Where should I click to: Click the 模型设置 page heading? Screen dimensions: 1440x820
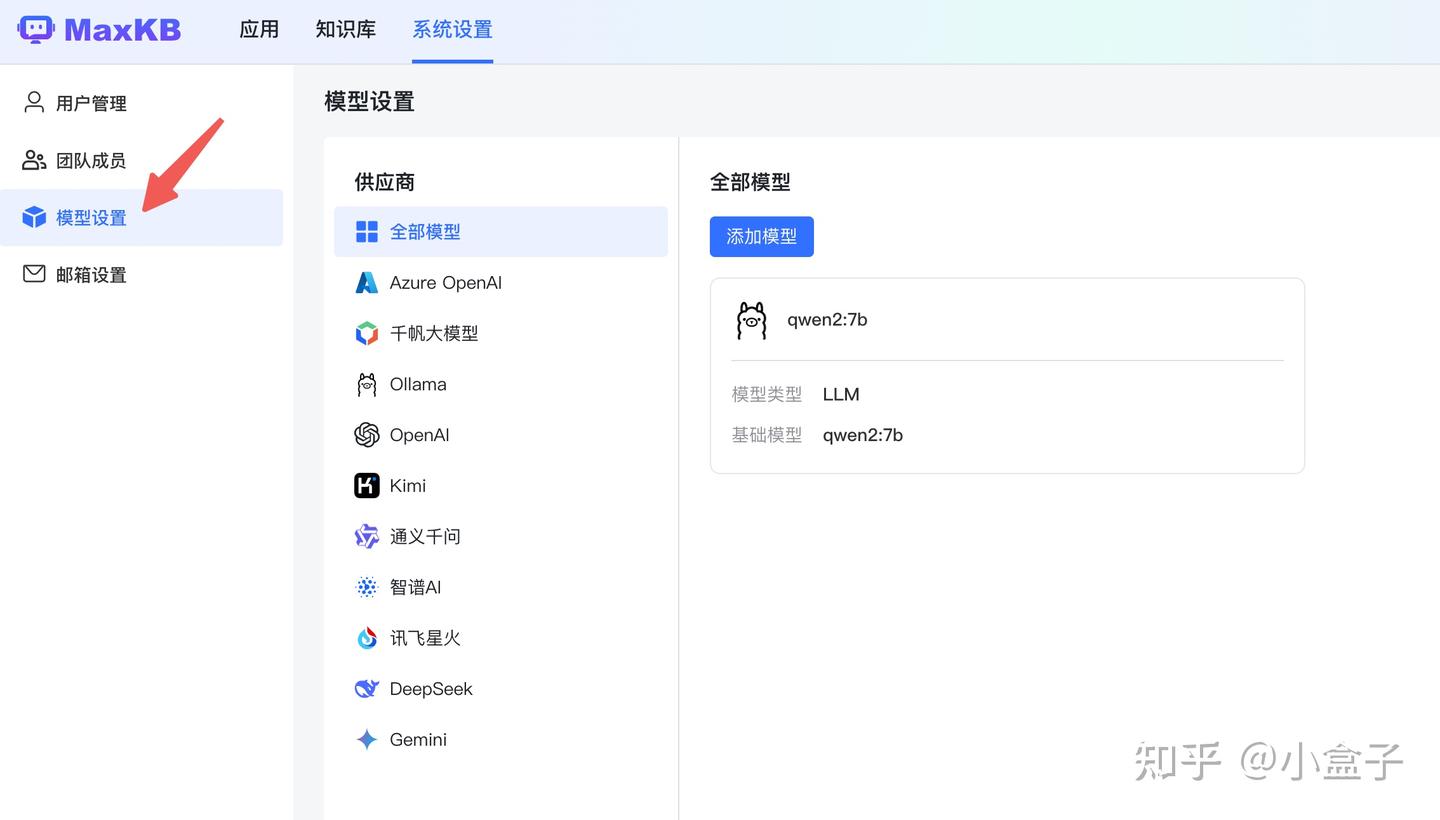369,101
